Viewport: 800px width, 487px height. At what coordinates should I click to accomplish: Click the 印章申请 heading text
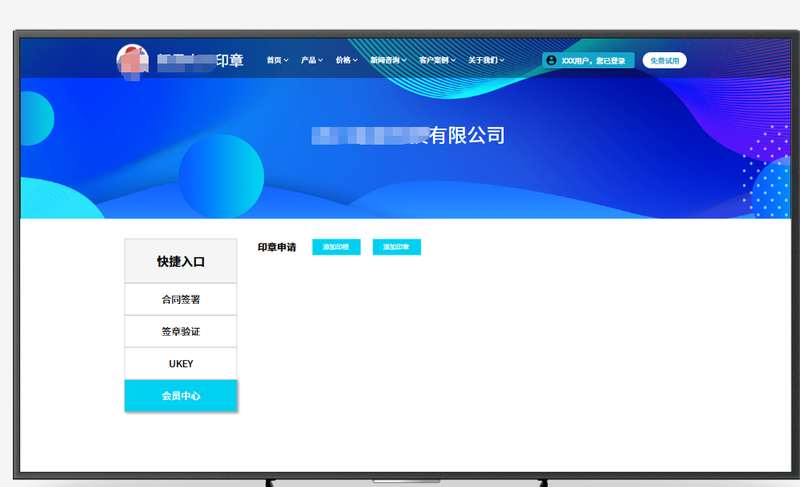point(277,247)
